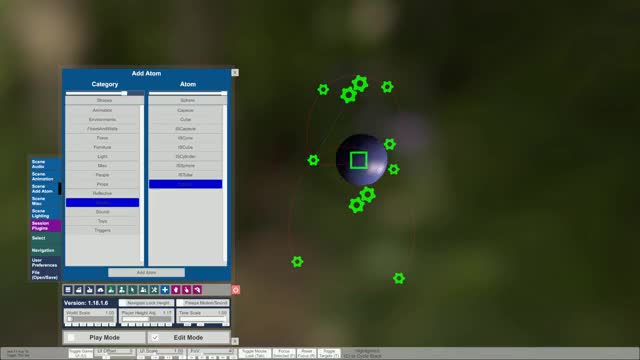Choose Capsule in the Atom list
The image size is (640, 360).
tap(186, 110)
